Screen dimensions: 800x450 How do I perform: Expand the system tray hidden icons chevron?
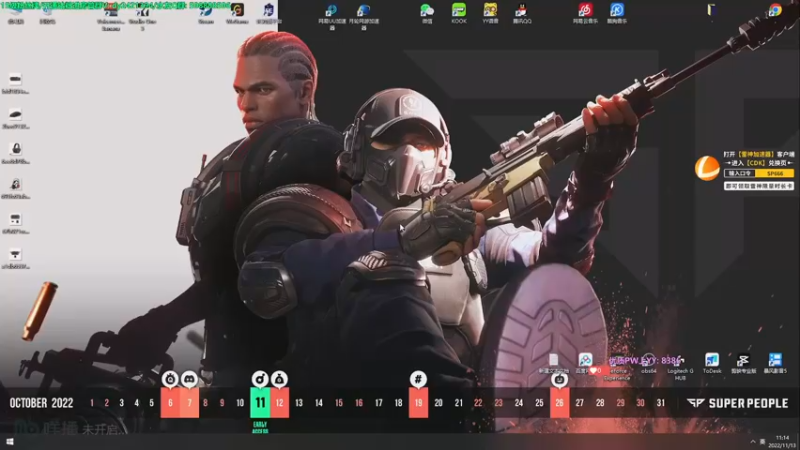coord(753,442)
